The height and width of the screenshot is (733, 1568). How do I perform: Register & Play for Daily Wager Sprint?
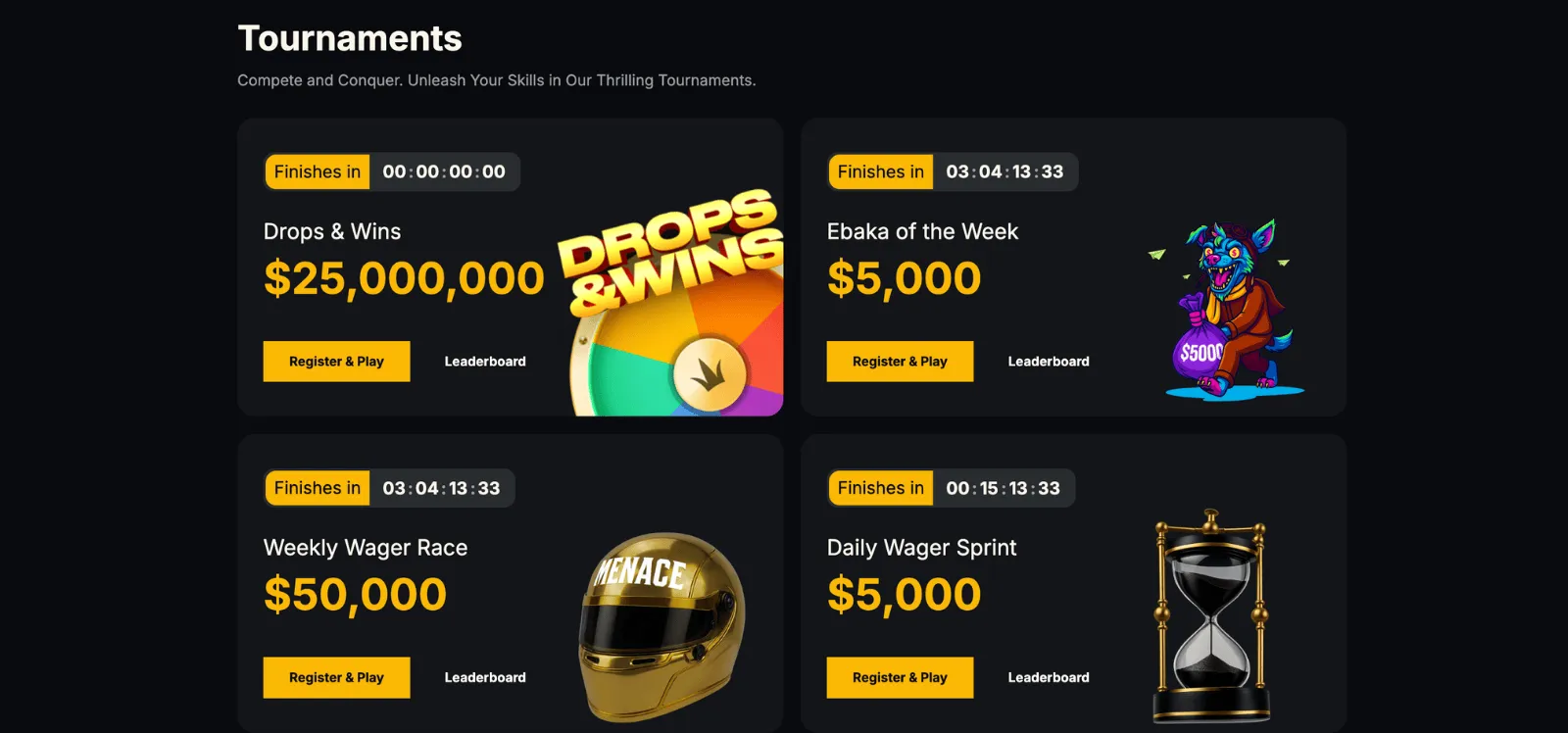900,678
